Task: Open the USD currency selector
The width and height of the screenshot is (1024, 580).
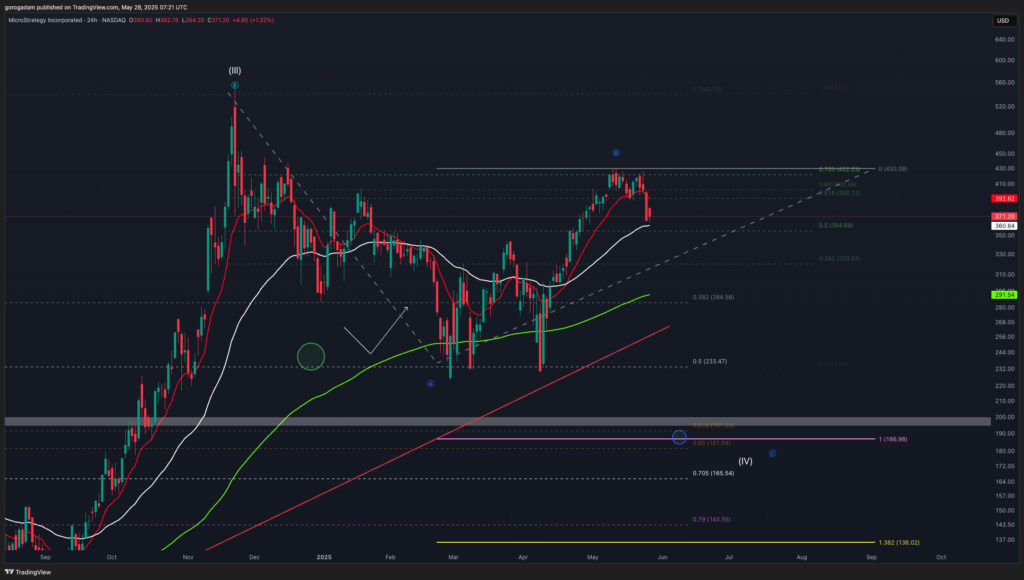Action: [1003, 20]
